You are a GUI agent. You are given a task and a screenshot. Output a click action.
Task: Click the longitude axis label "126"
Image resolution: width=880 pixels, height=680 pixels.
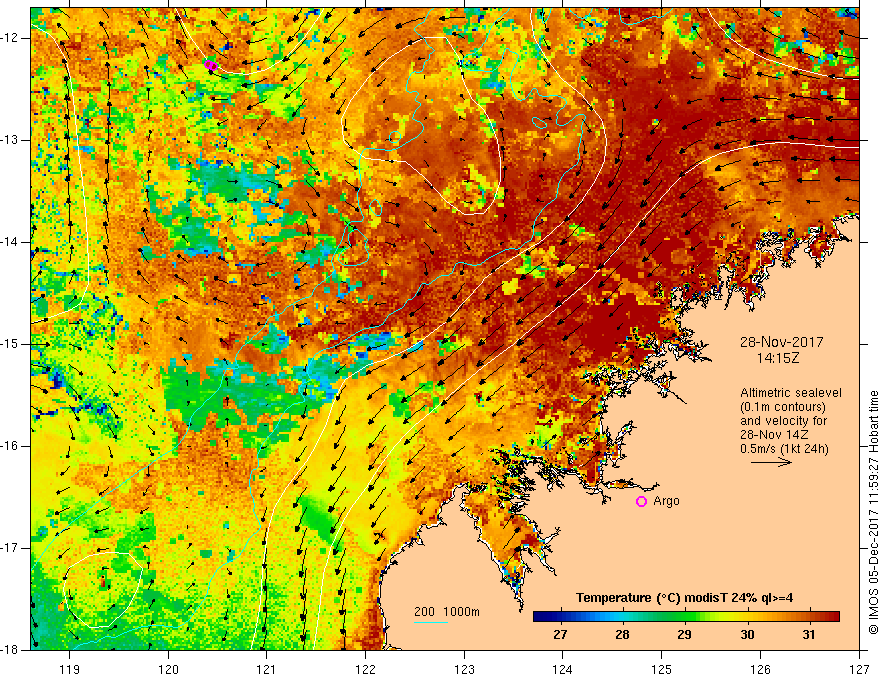coord(760,669)
